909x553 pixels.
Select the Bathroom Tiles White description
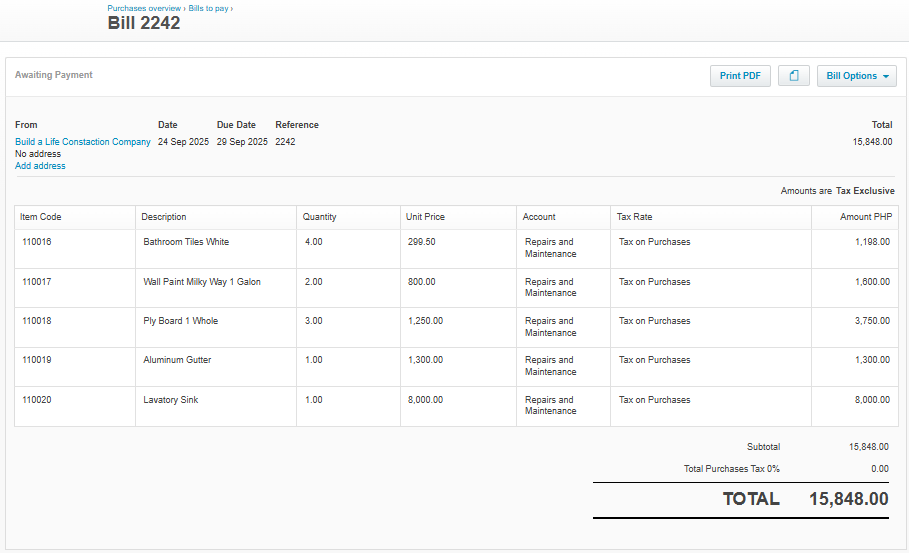[x=186, y=242]
